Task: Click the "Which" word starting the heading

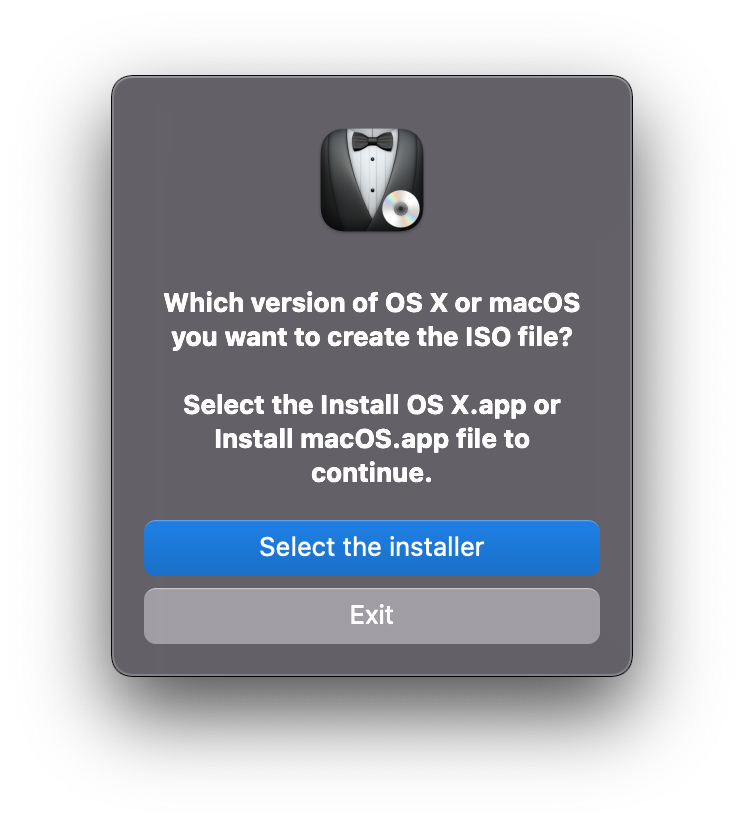Action: pyautogui.click(x=204, y=303)
